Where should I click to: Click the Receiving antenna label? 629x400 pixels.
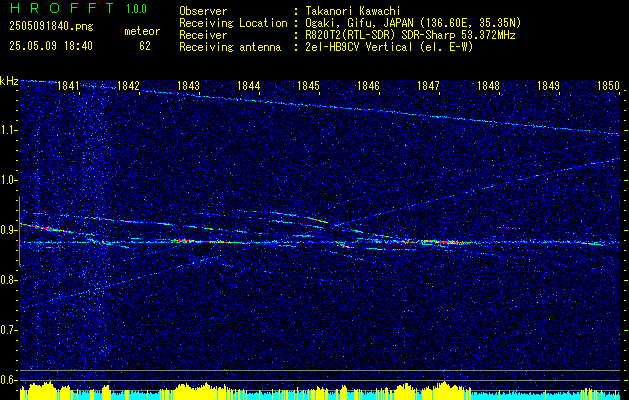[x=230, y=47]
